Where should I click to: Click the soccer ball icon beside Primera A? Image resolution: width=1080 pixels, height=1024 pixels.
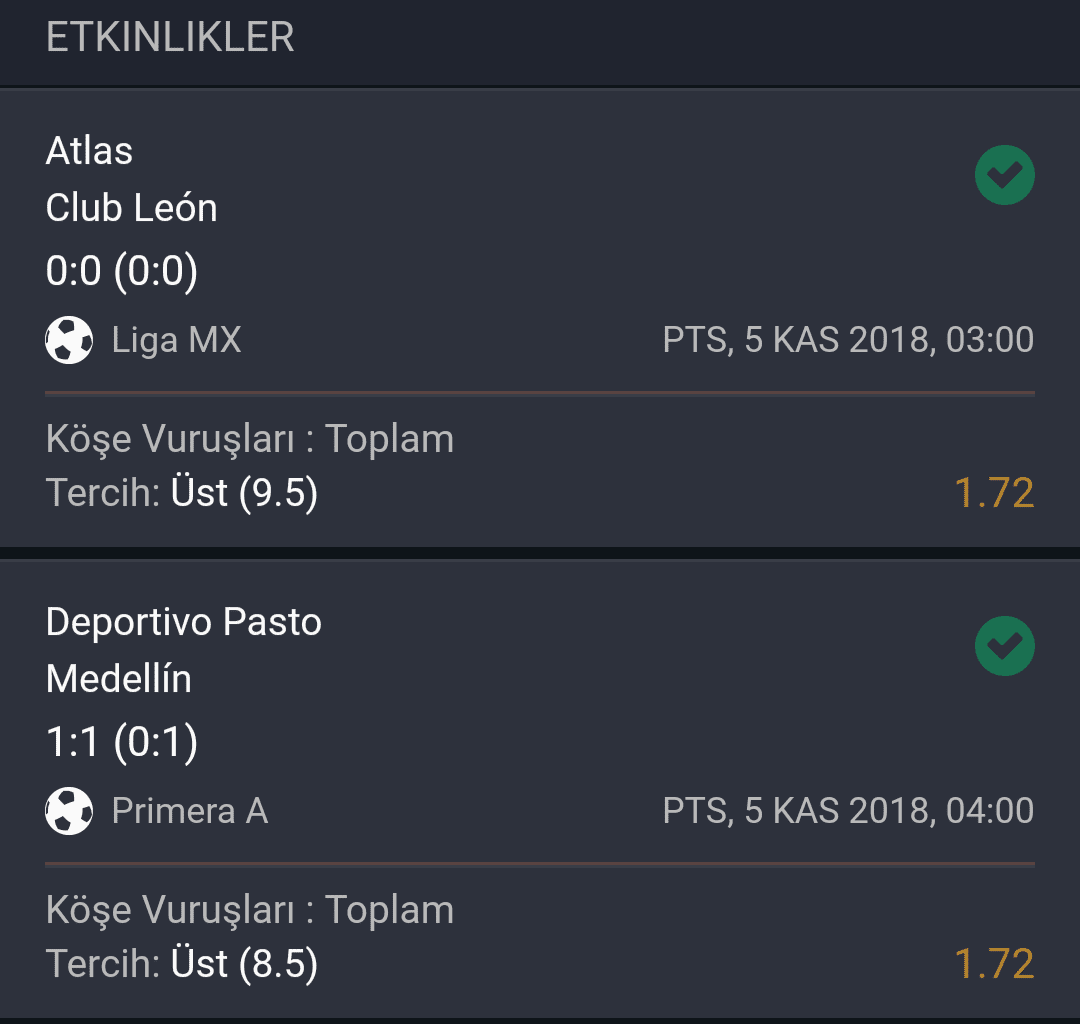click(69, 811)
